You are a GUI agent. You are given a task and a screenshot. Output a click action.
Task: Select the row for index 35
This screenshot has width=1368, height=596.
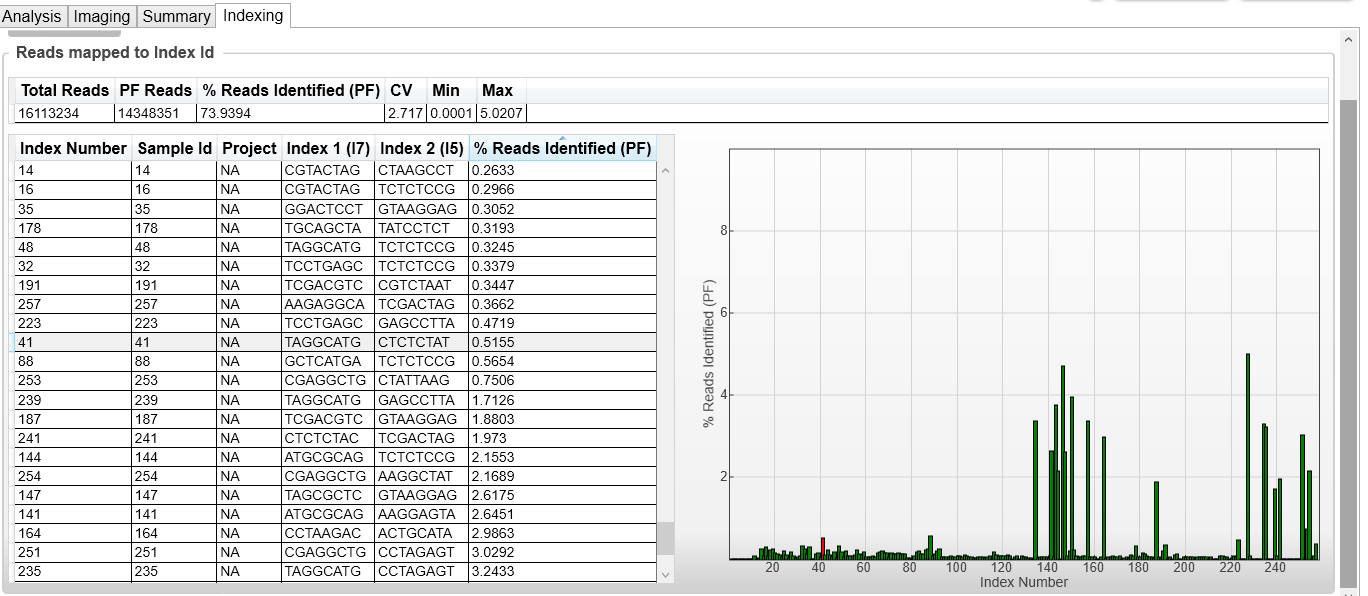tap(335, 209)
